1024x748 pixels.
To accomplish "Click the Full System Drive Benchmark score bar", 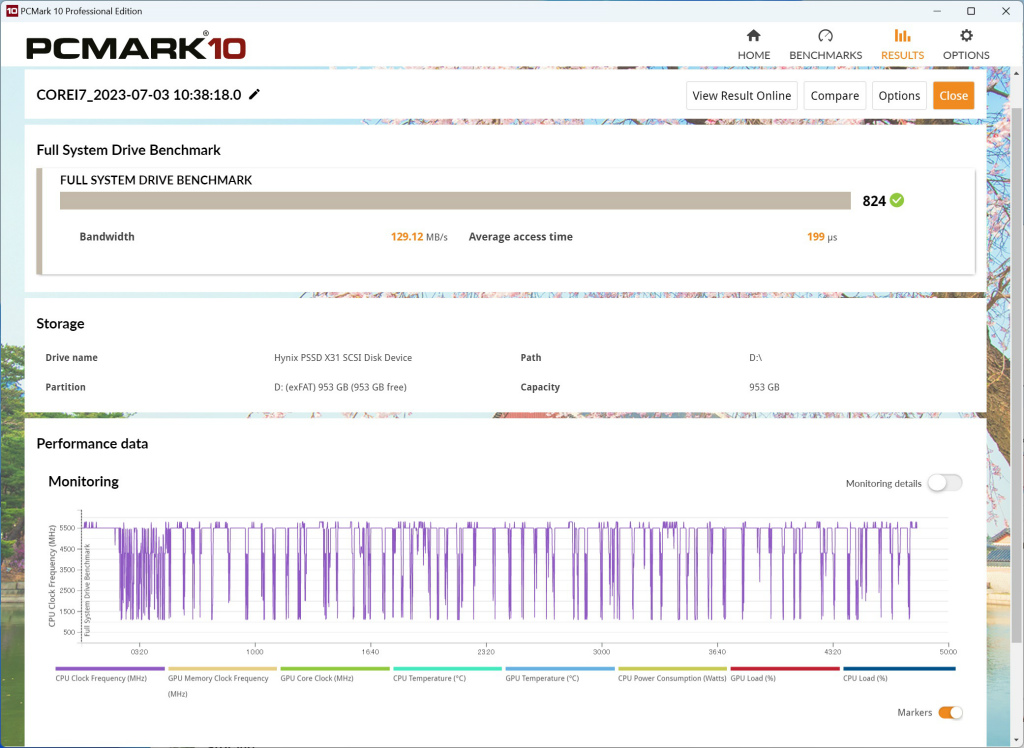I will coord(455,201).
